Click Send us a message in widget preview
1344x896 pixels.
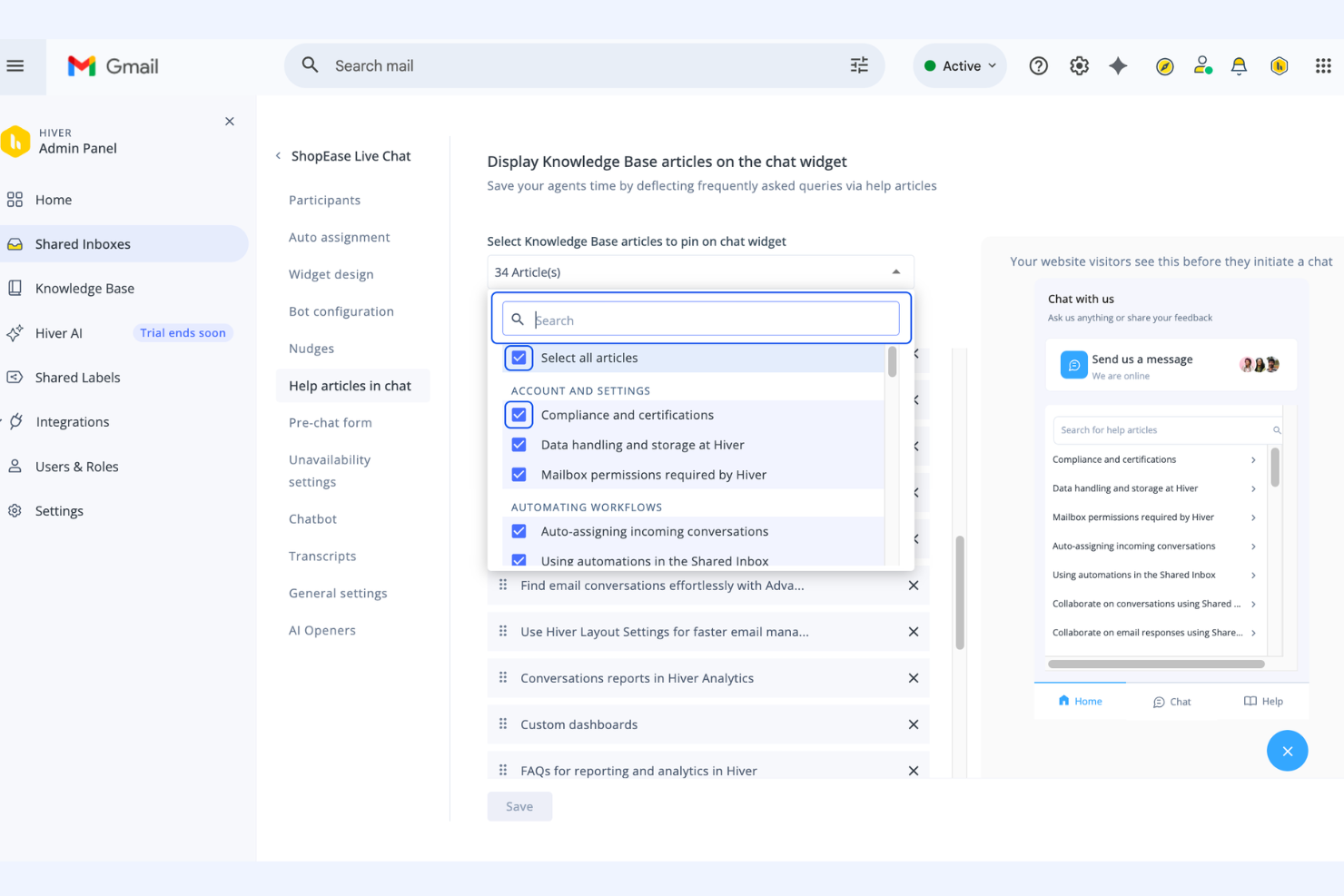tap(1171, 365)
